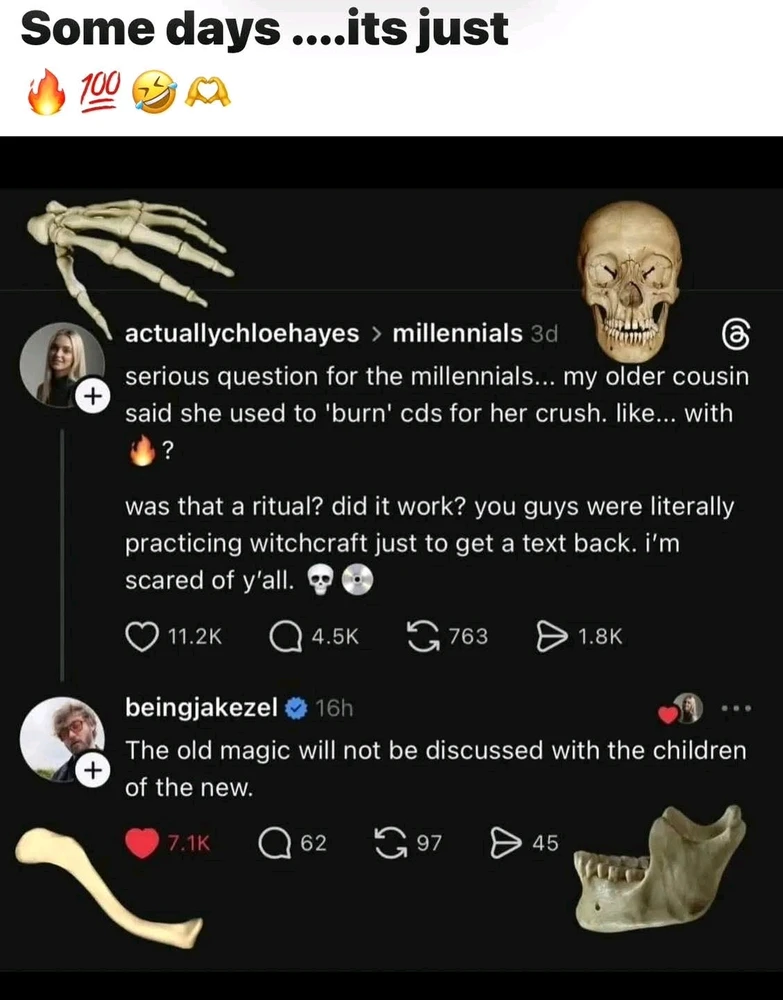Like the actuallychloehayes post

coord(141,636)
